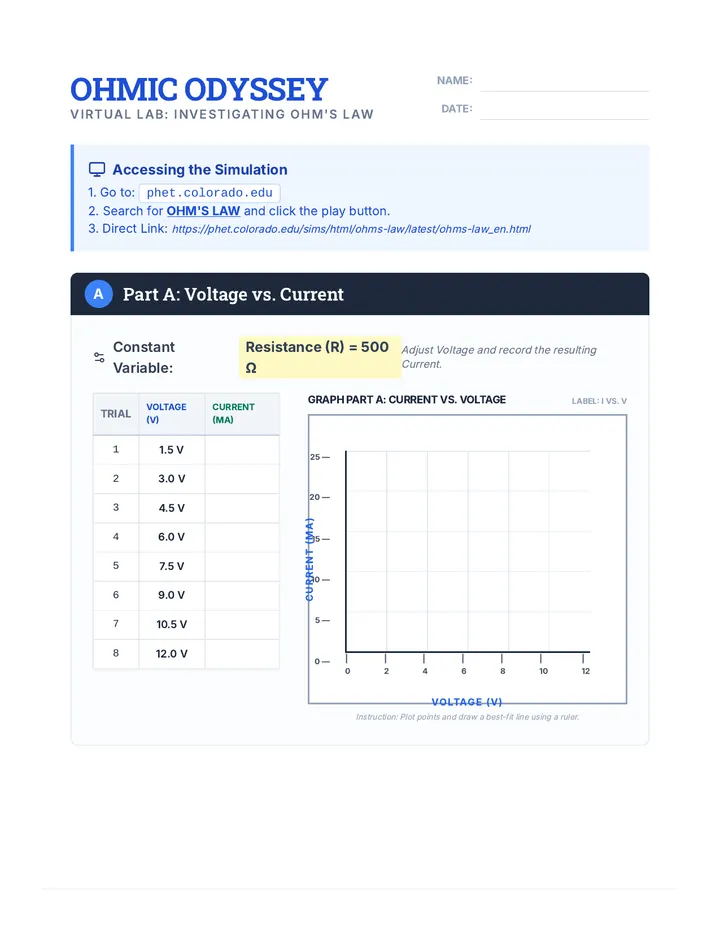The width and height of the screenshot is (720, 932).
Task: Click the 3.0 V voltage cell
Action: point(171,479)
